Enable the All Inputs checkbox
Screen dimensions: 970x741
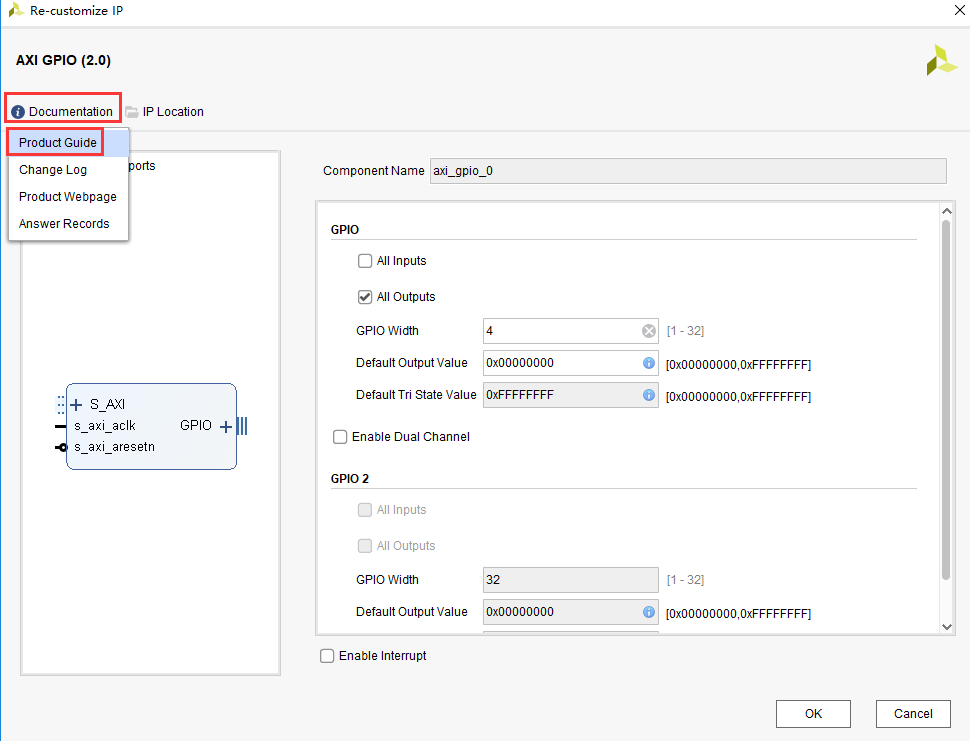[x=365, y=260]
